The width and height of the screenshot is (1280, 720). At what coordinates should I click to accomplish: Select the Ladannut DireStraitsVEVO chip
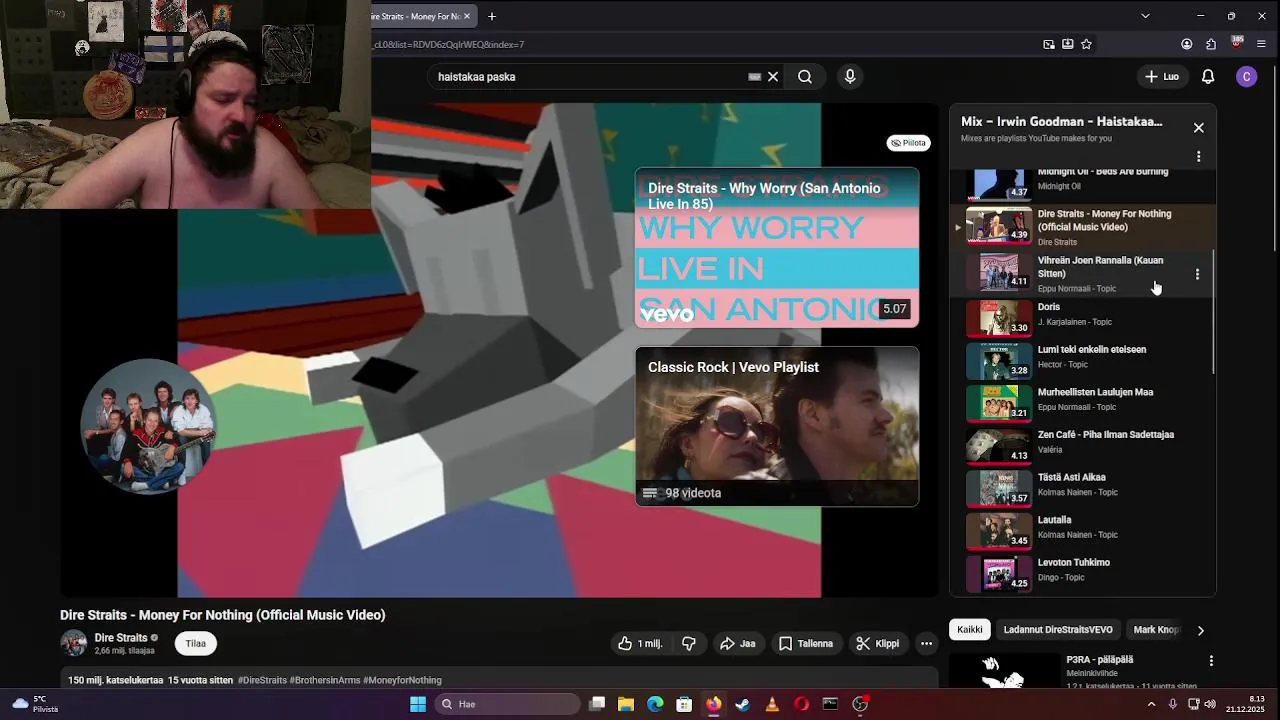click(1058, 630)
